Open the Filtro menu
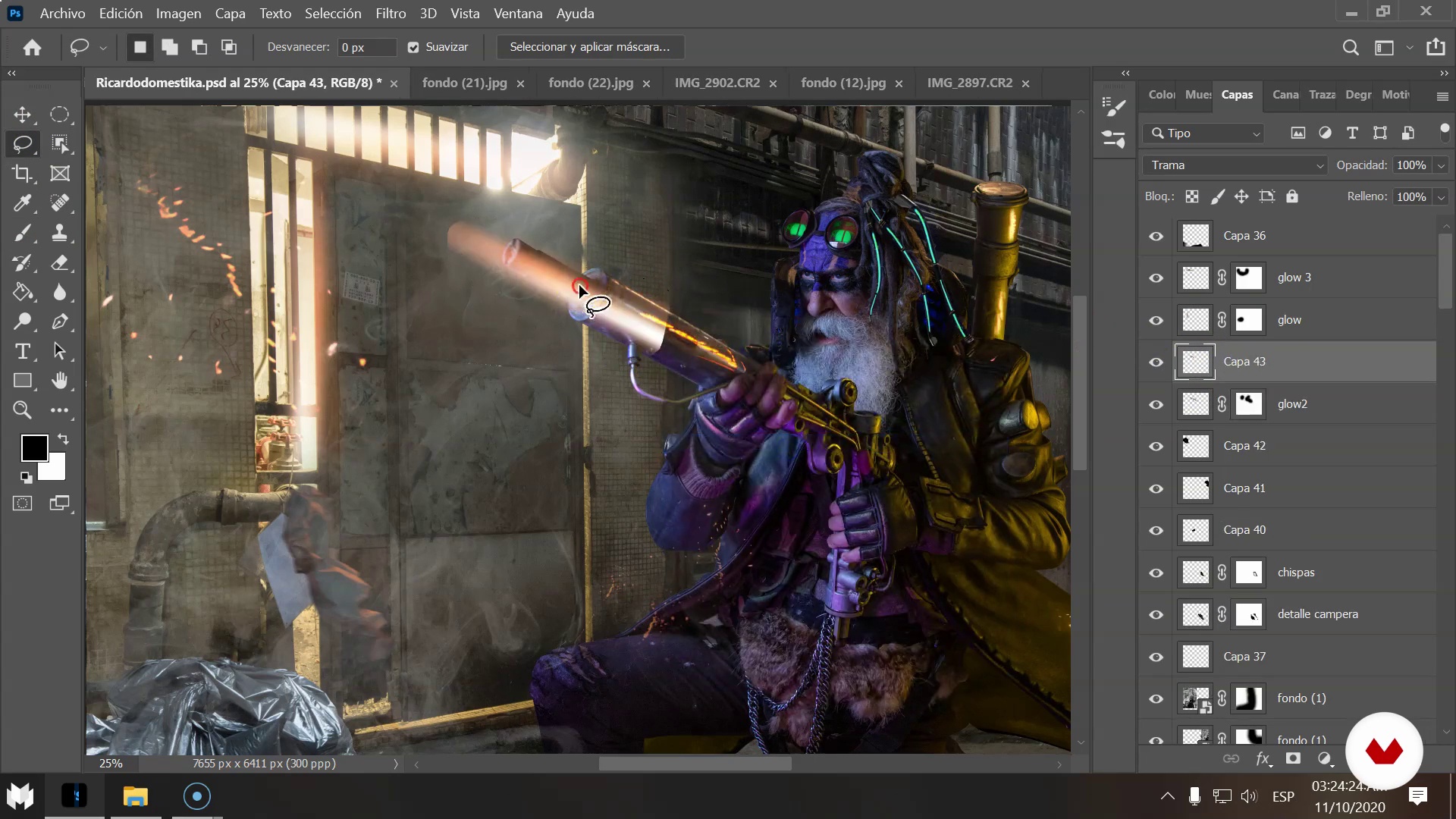The image size is (1456, 819). pos(391,14)
